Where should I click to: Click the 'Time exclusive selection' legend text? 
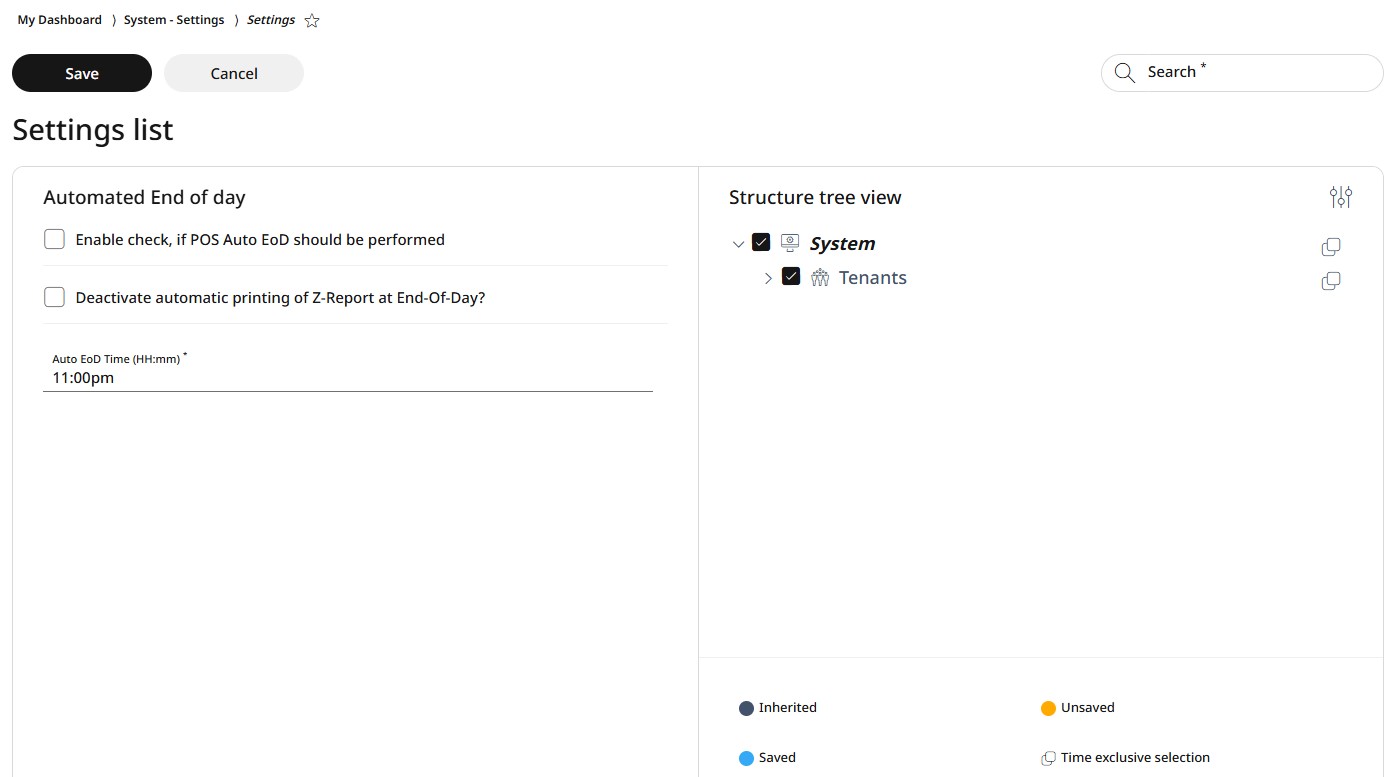(x=1135, y=757)
